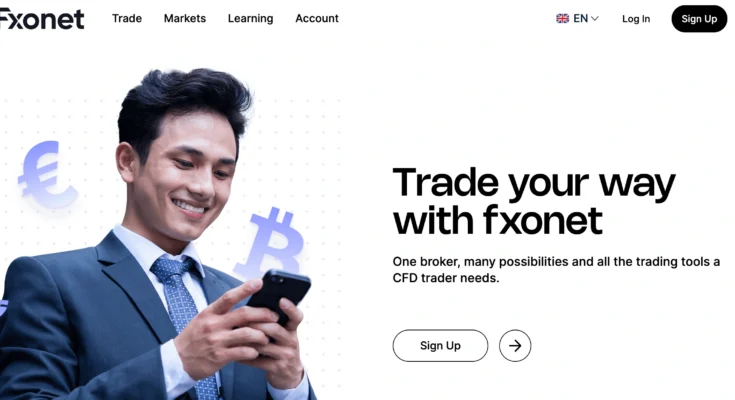This screenshot has height=400, width=735.
Task: Open the EN language selector
Action: pos(577,18)
